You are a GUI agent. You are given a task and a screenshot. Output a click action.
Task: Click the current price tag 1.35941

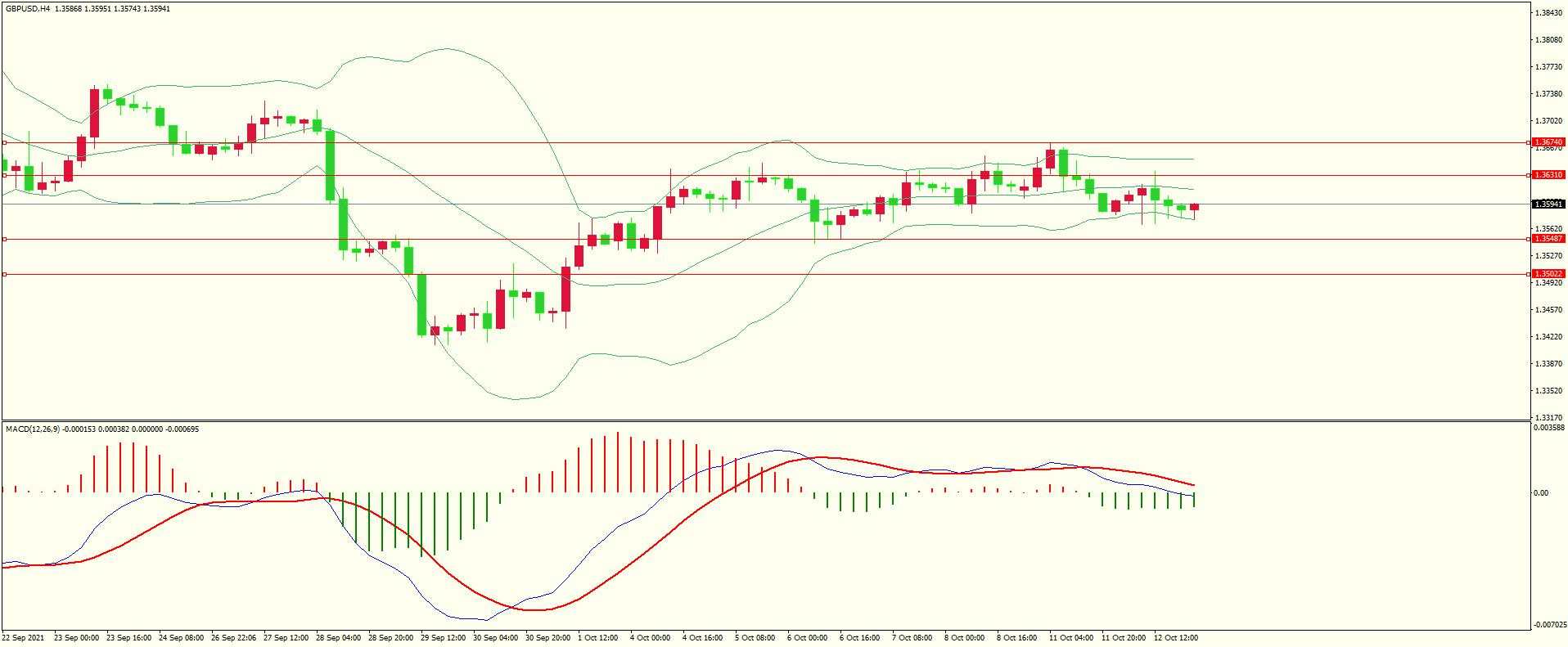[1548, 204]
